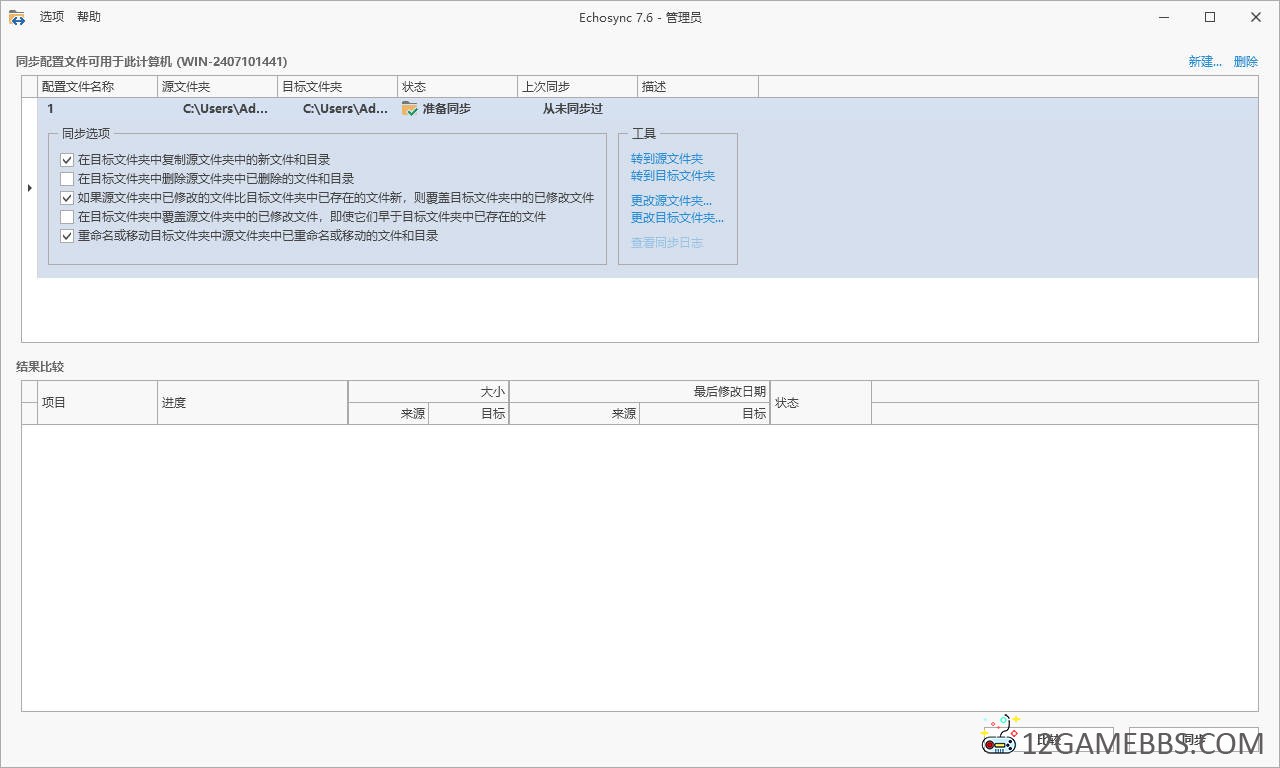This screenshot has width=1280, height=768.
Task: Click the 准备同步 status text
Action: point(446,108)
